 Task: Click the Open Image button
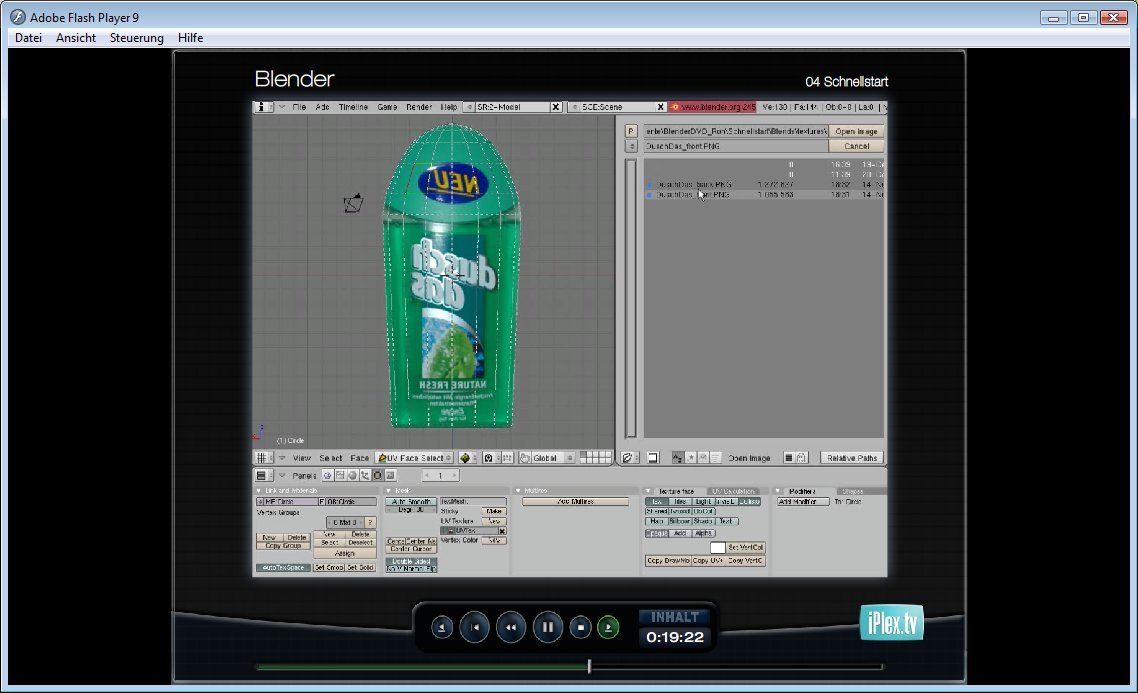pos(856,131)
